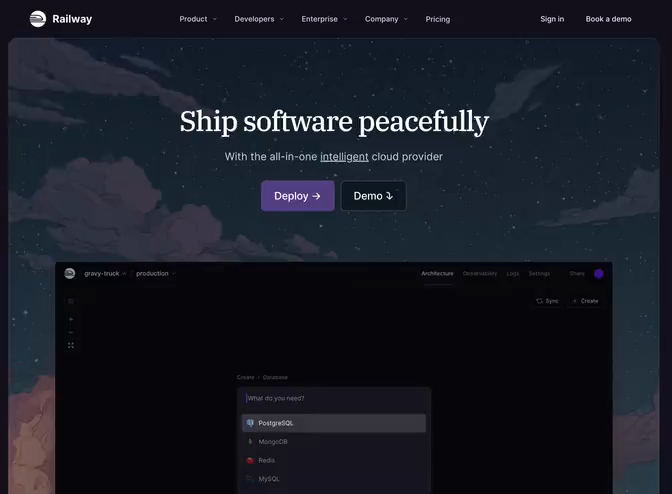Switch to the Architecture tab

pyautogui.click(x=437, y=273)
